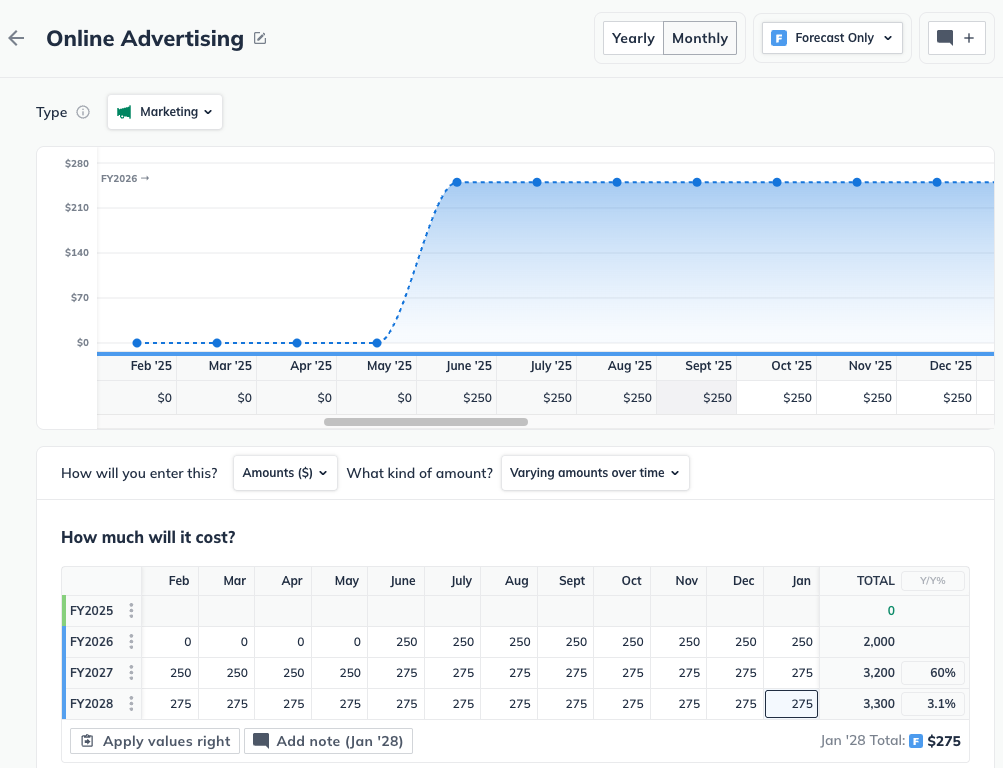Open FY2028 row three-dot menu

(x=131, y=703)
